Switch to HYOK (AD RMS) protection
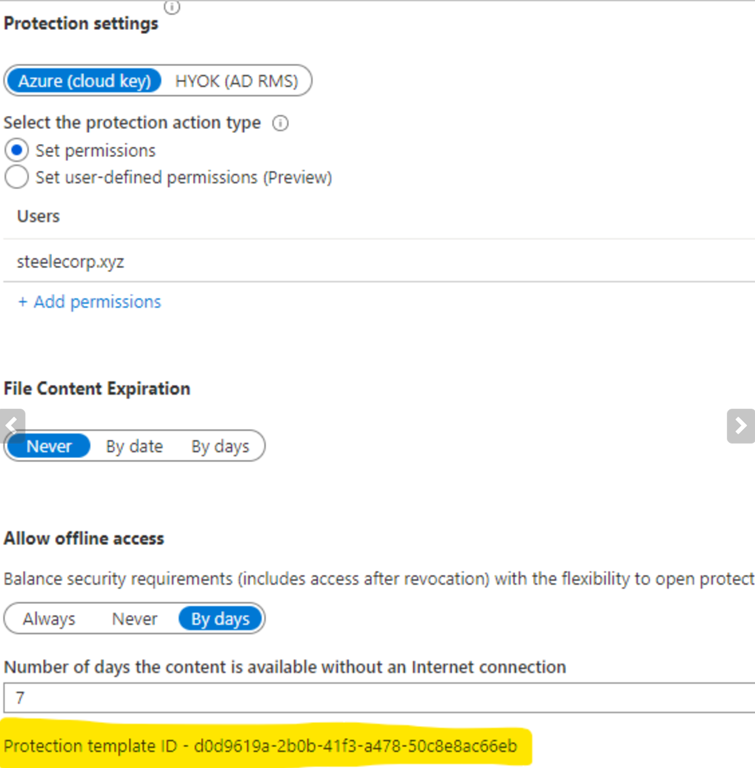755x768 pixels. pos(236,81)
